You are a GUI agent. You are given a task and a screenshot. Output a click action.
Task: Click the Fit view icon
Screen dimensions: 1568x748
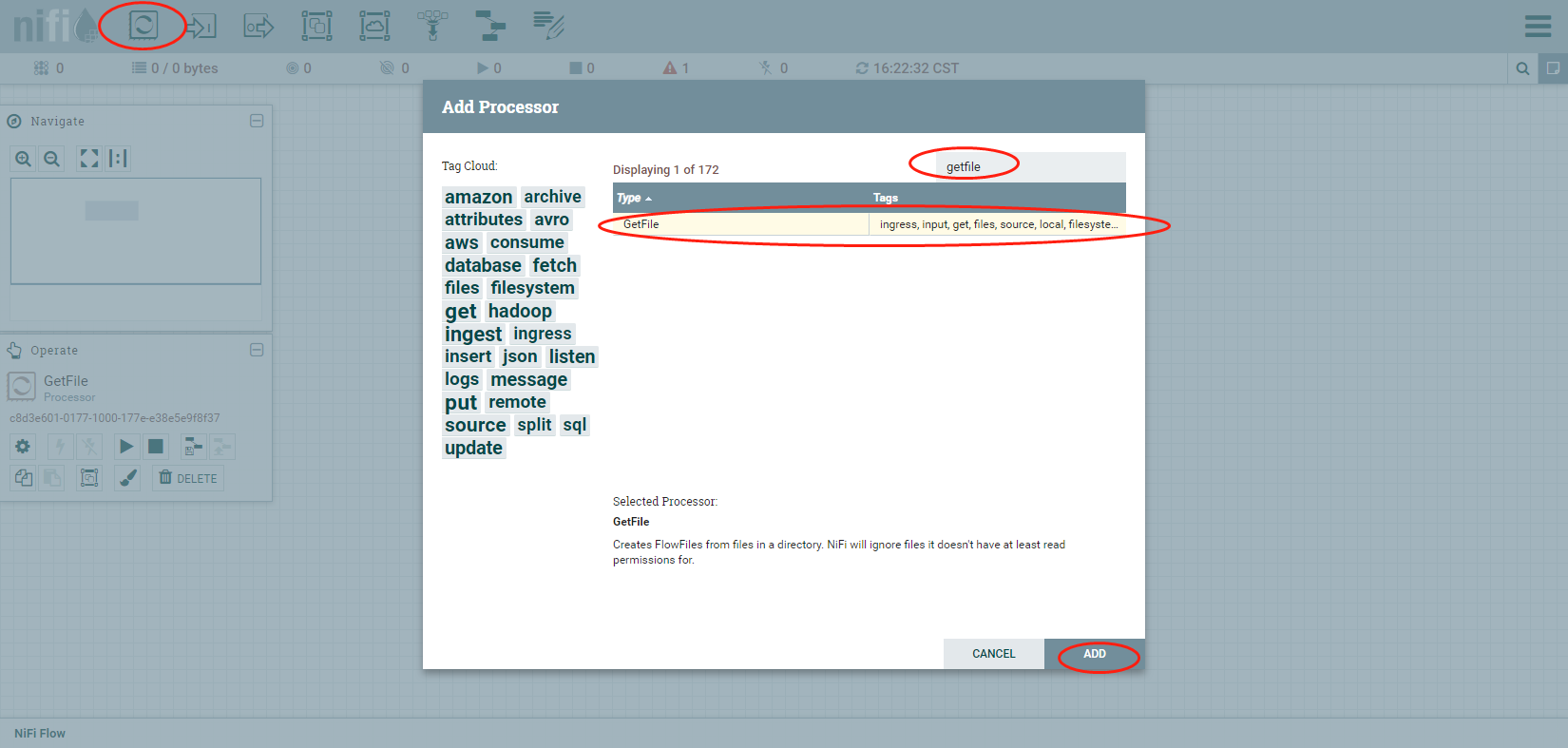[89, 159]
